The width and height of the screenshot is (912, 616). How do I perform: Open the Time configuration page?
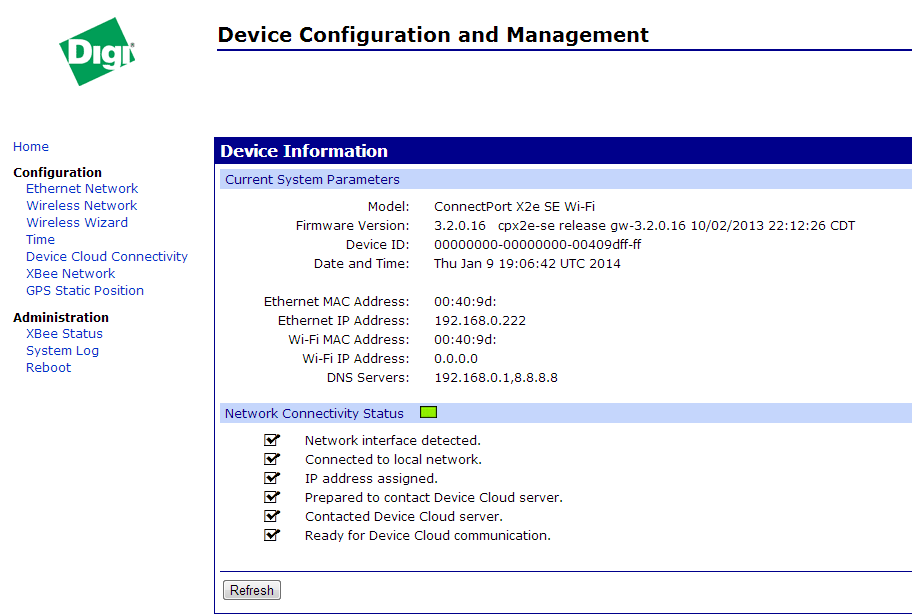[x=40, y=240]
